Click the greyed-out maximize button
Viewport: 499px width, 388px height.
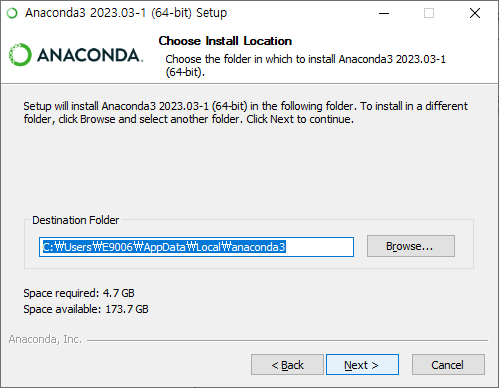click(x=429, y=13)
